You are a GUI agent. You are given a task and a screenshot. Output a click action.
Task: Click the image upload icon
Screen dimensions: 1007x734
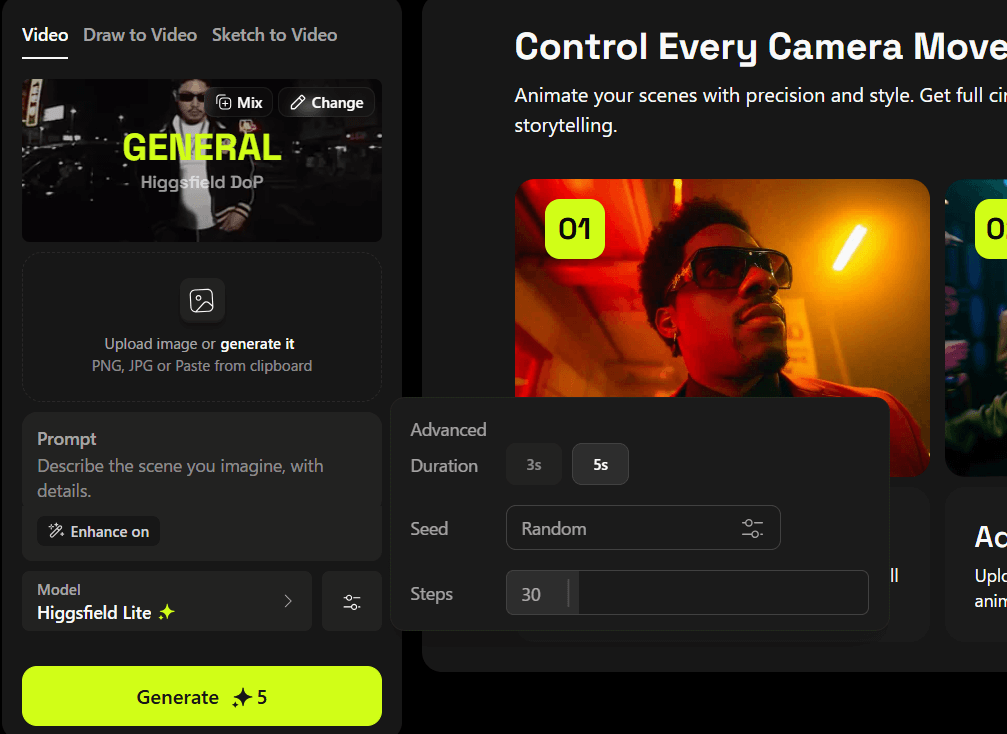[x=202, y=300]
